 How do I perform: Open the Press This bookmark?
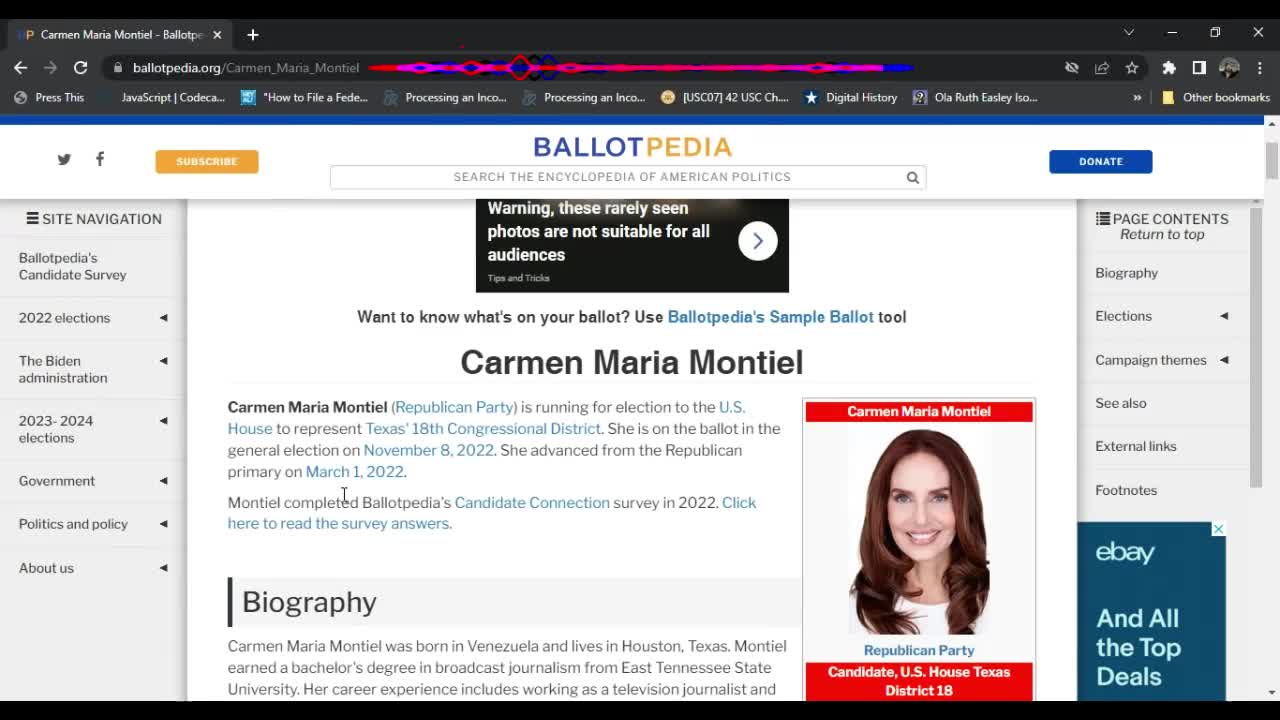pos(49,97)
